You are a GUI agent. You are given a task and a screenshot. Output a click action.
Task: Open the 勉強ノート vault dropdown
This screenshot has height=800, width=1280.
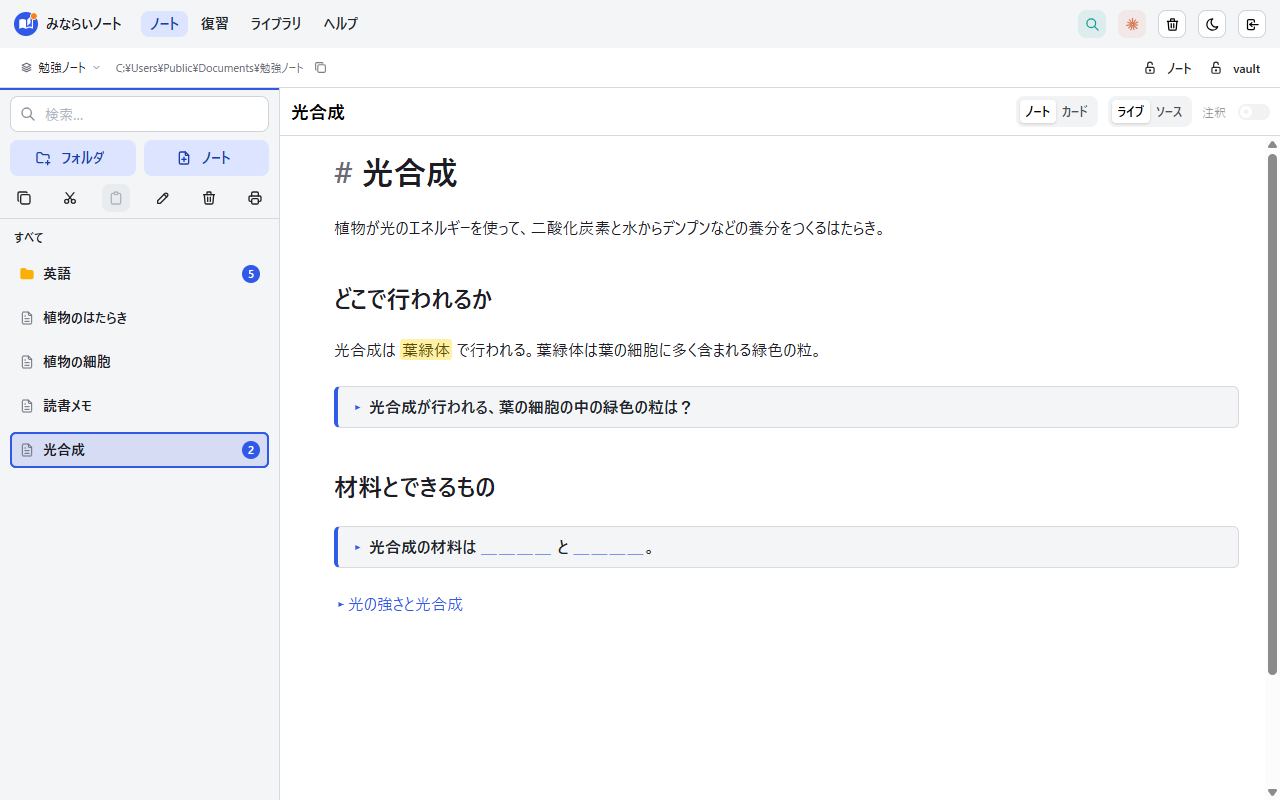[61, 68]
